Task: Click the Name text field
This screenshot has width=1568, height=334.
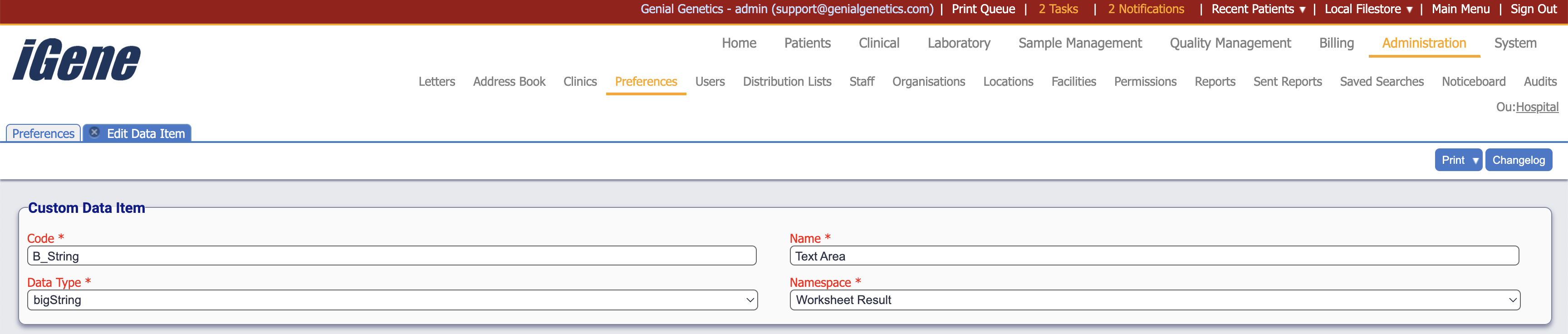Action: [1153, 256]
